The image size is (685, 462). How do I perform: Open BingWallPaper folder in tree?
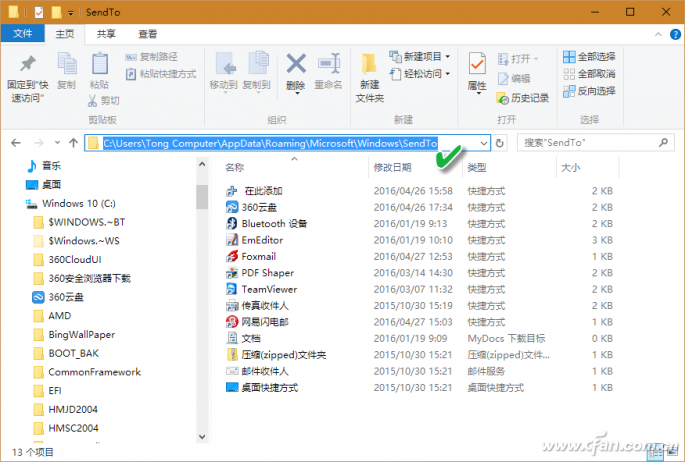pyautogui.click(x=75, y=335)
